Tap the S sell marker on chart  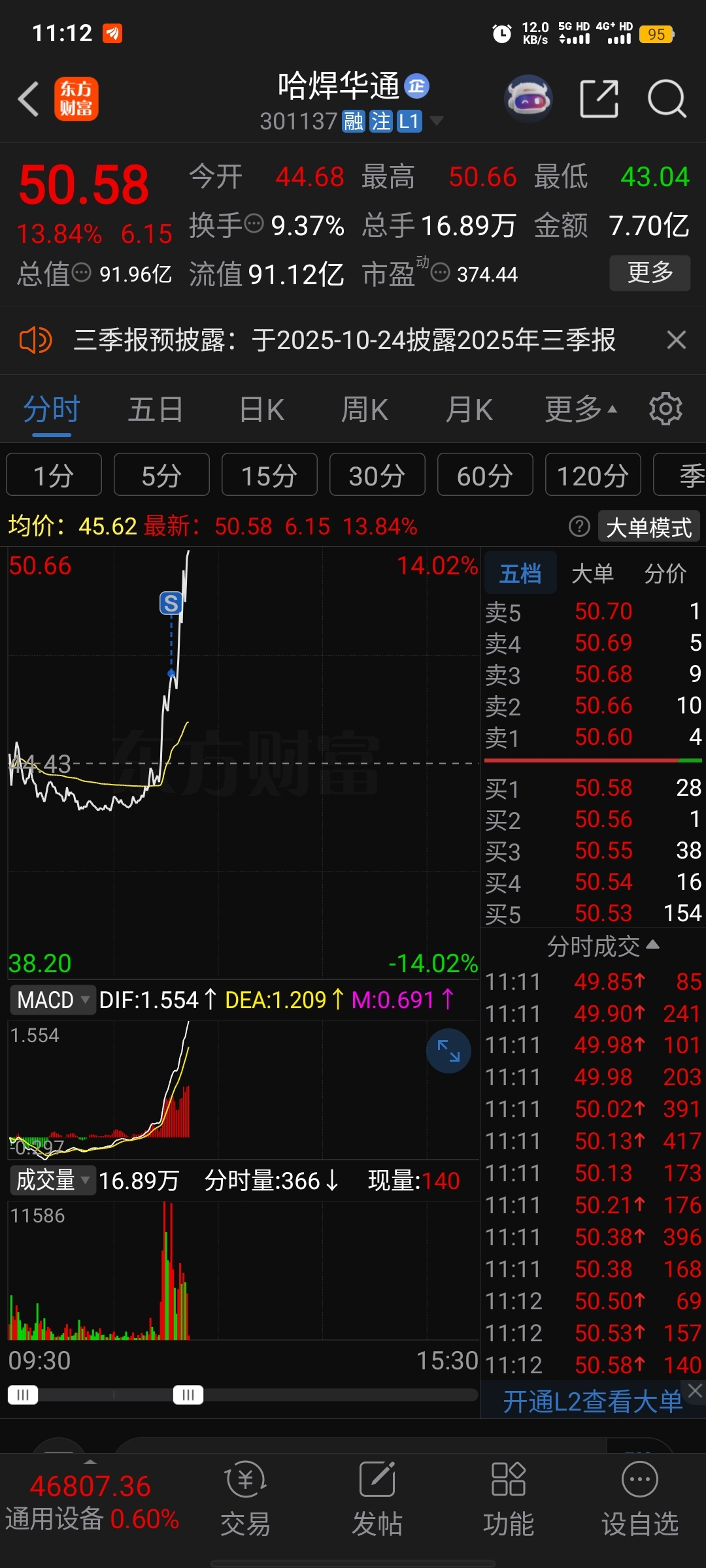tap(171, 603)
